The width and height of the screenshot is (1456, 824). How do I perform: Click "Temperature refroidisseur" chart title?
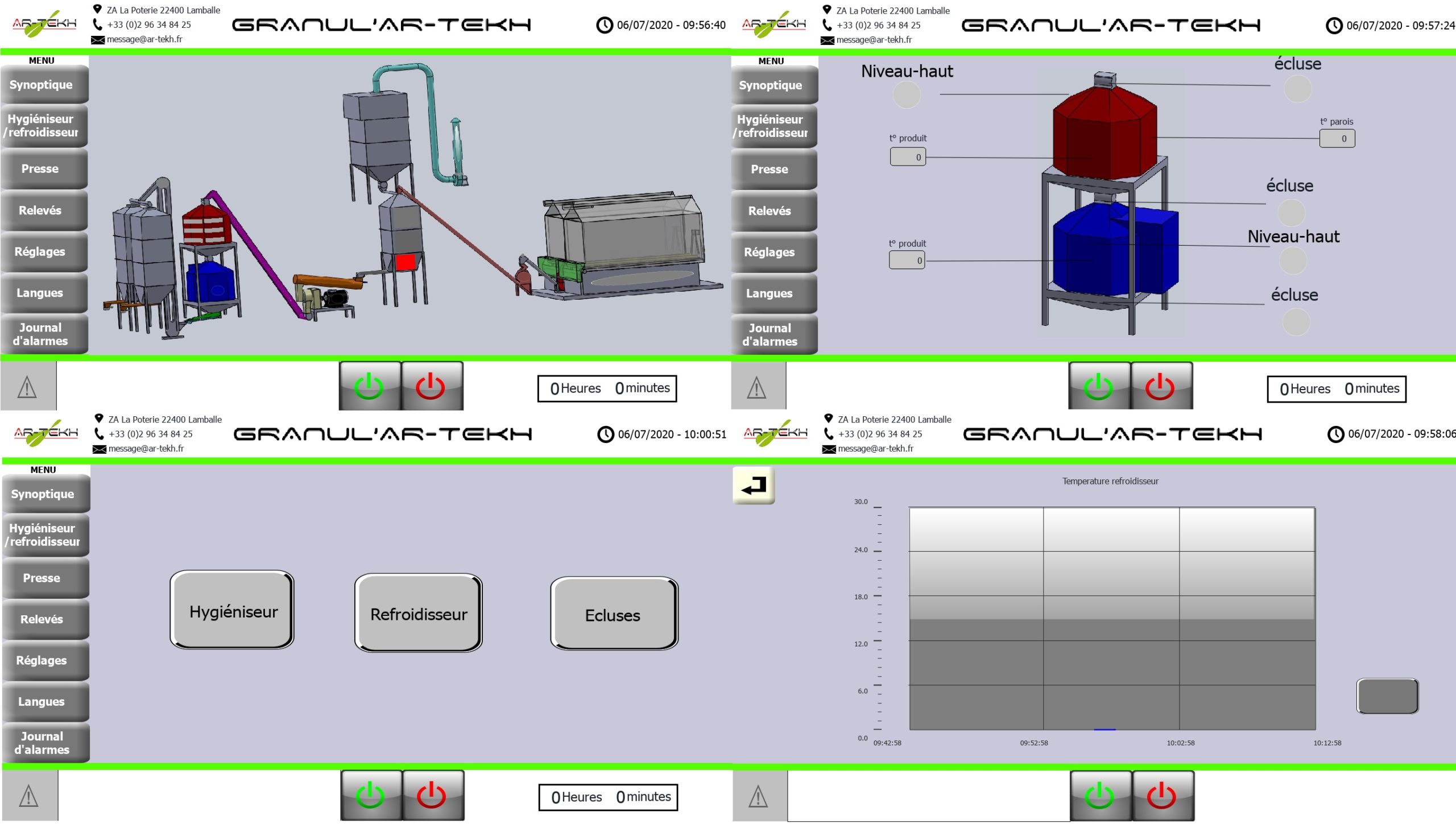[x=1110, y=481]
